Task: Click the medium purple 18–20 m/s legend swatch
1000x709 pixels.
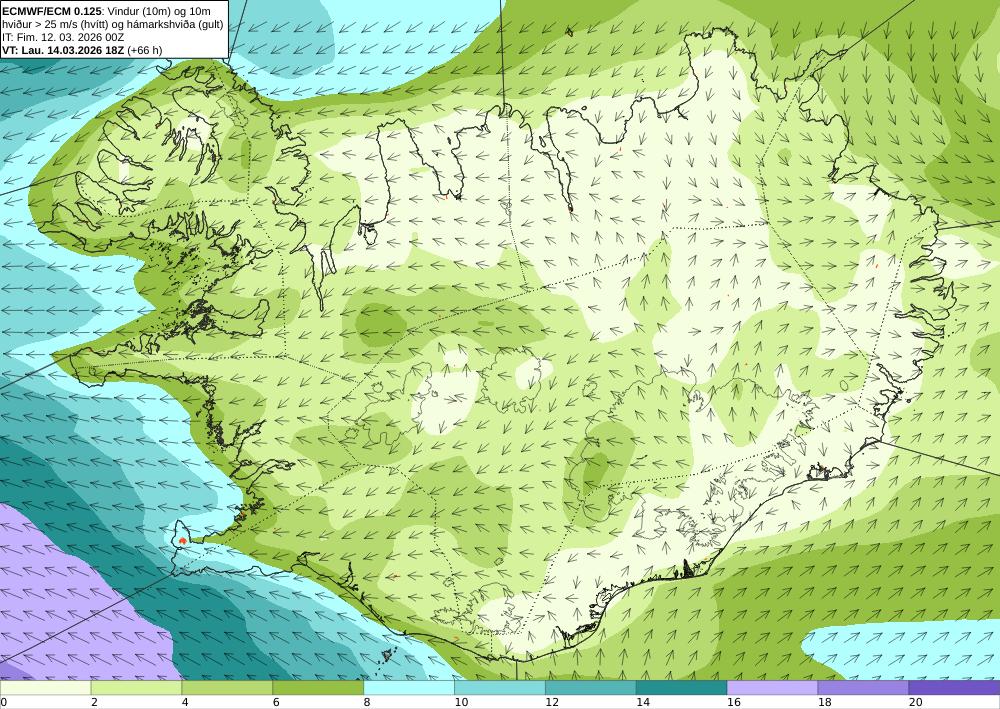Action: pyautogui.click(x=863, y=688)
